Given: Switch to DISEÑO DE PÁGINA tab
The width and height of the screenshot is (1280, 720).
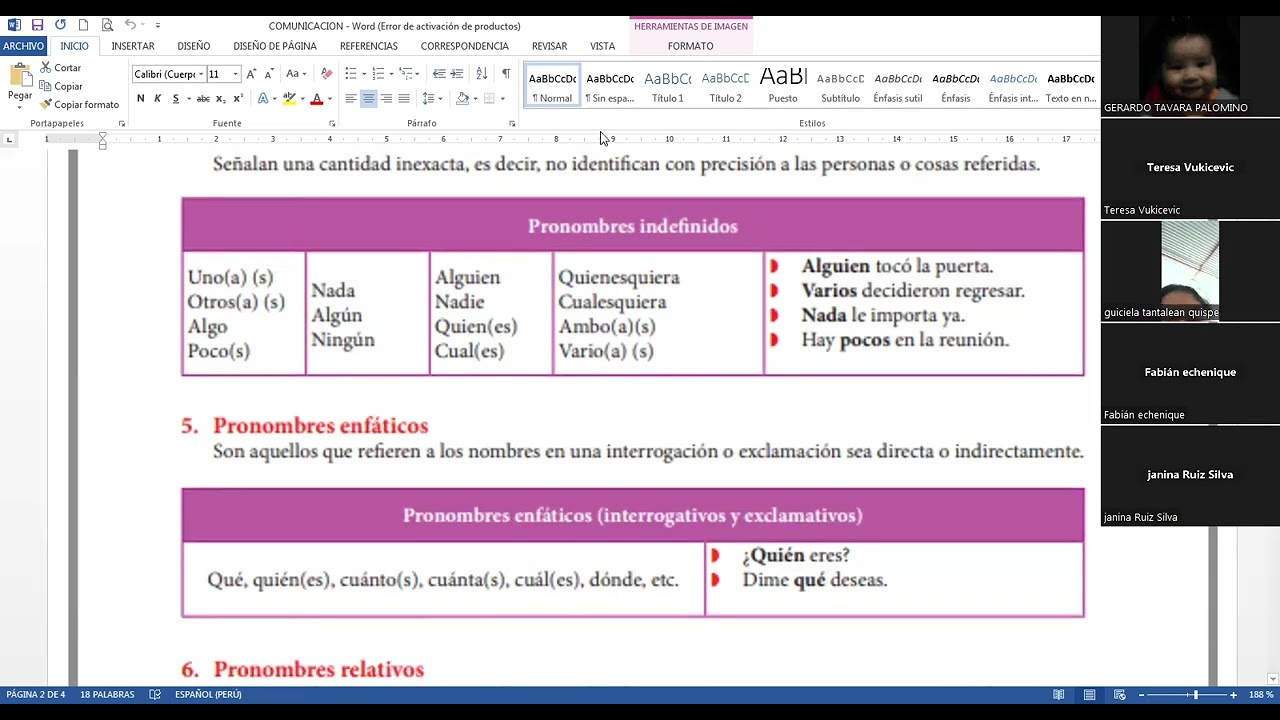Looking at the screenshot, I should (x=275, y=46).
